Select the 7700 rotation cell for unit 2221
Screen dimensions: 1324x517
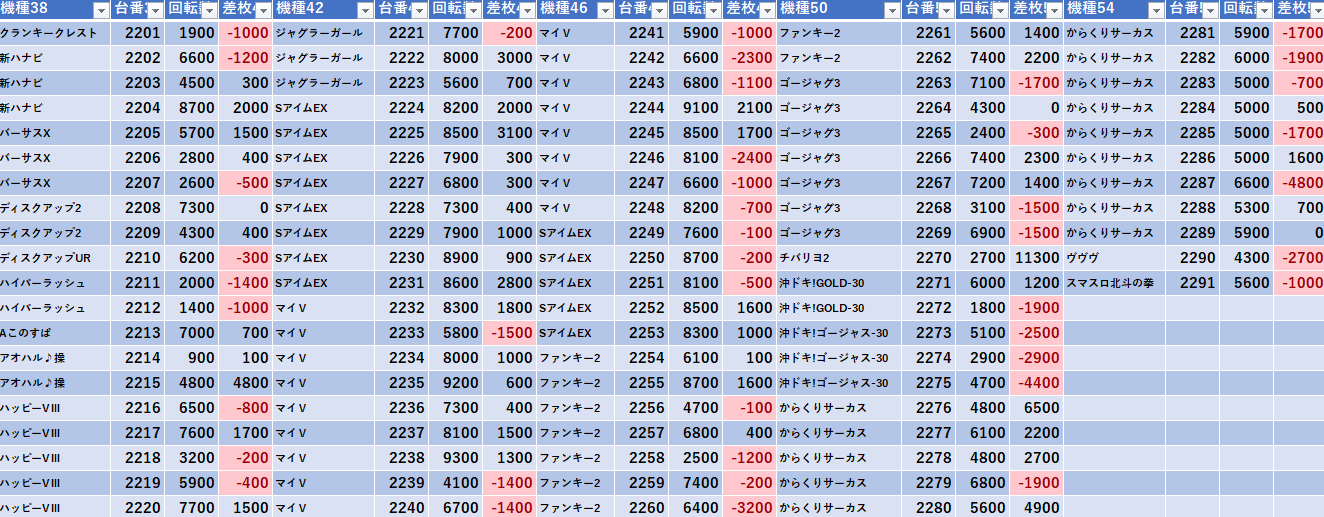click(x=455, y=33)
